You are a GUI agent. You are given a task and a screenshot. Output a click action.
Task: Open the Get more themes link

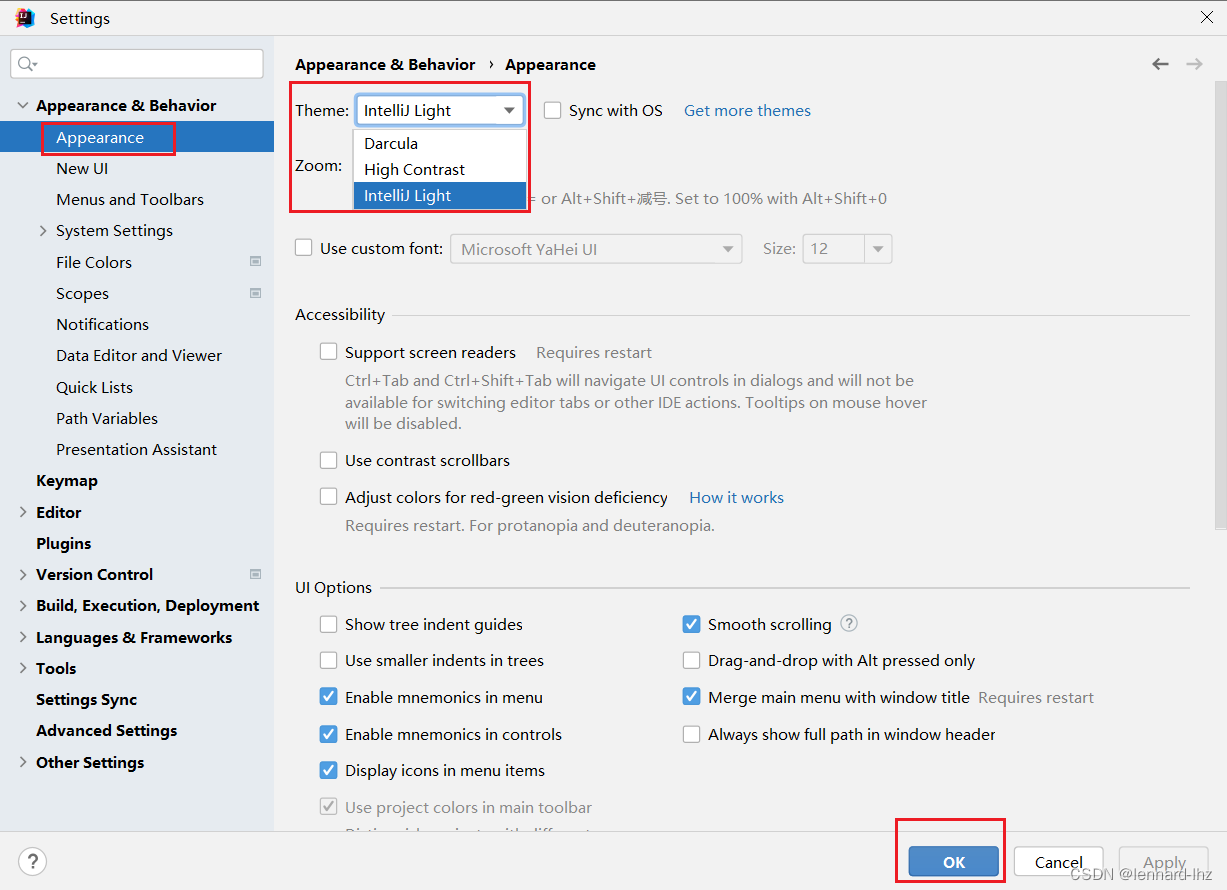click(747, 110)
